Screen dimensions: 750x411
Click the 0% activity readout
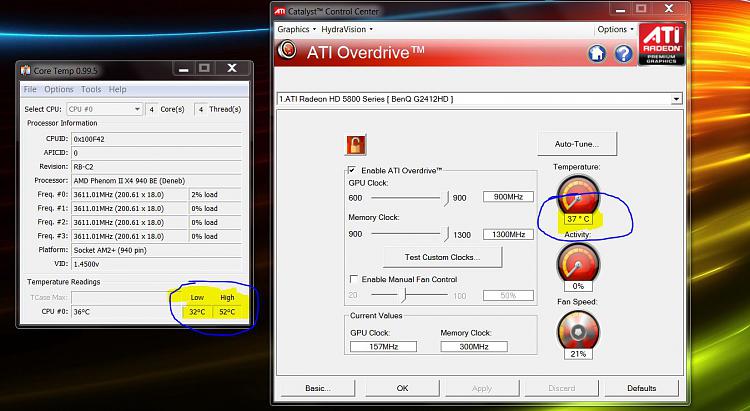(x=578, y=286)
